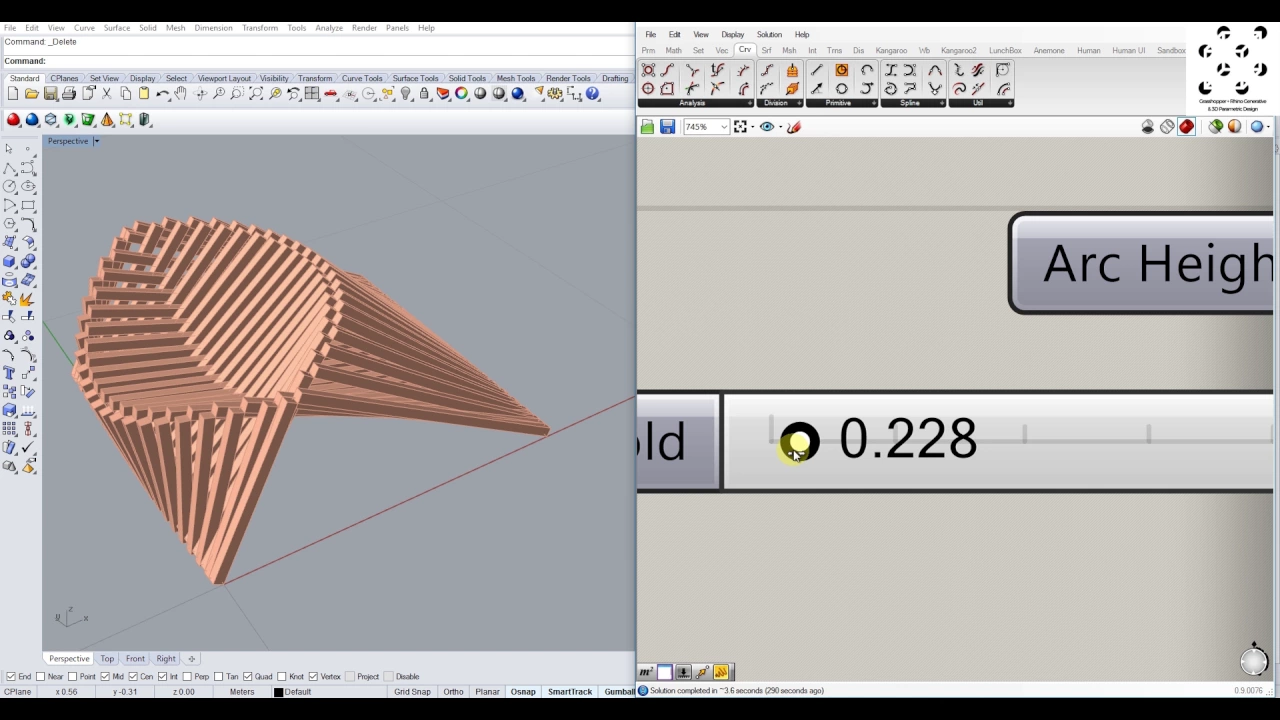Open the Solution menu in Grasshopper
Image resolution: width=1280 pixels, height=720 pixels.
point(769,34)
